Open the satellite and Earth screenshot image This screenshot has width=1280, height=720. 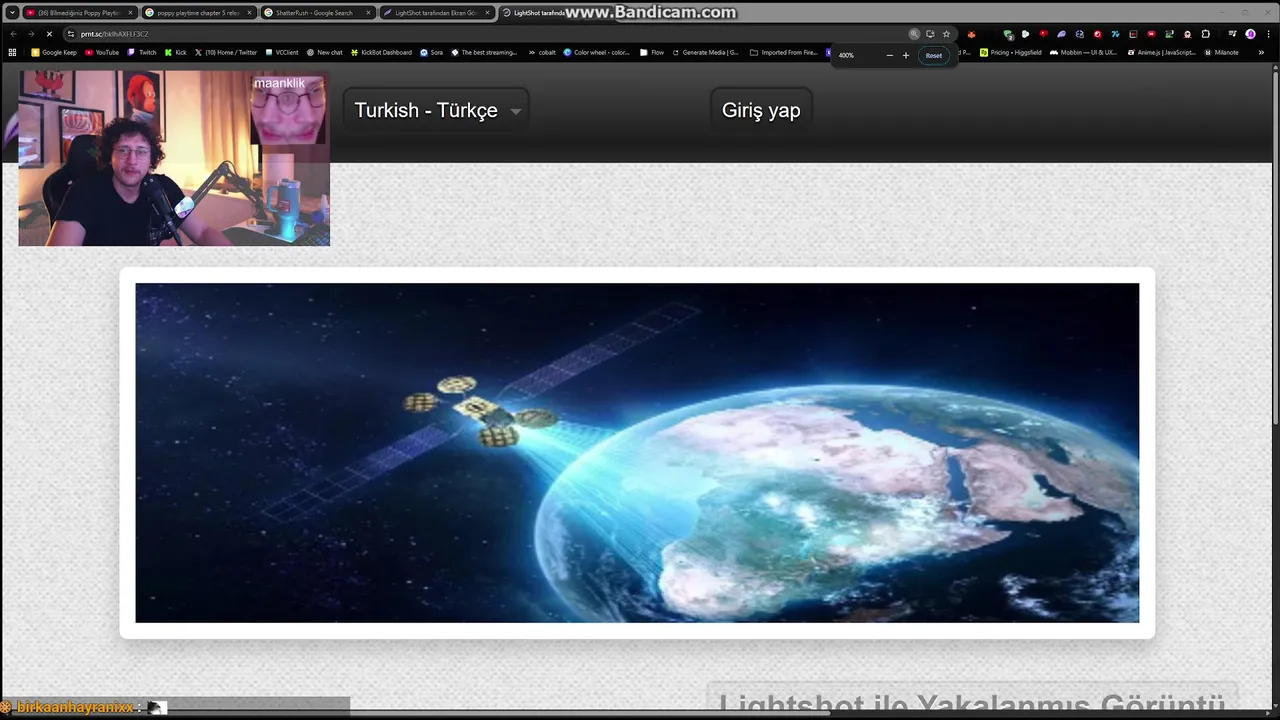[x=637, y=452]
